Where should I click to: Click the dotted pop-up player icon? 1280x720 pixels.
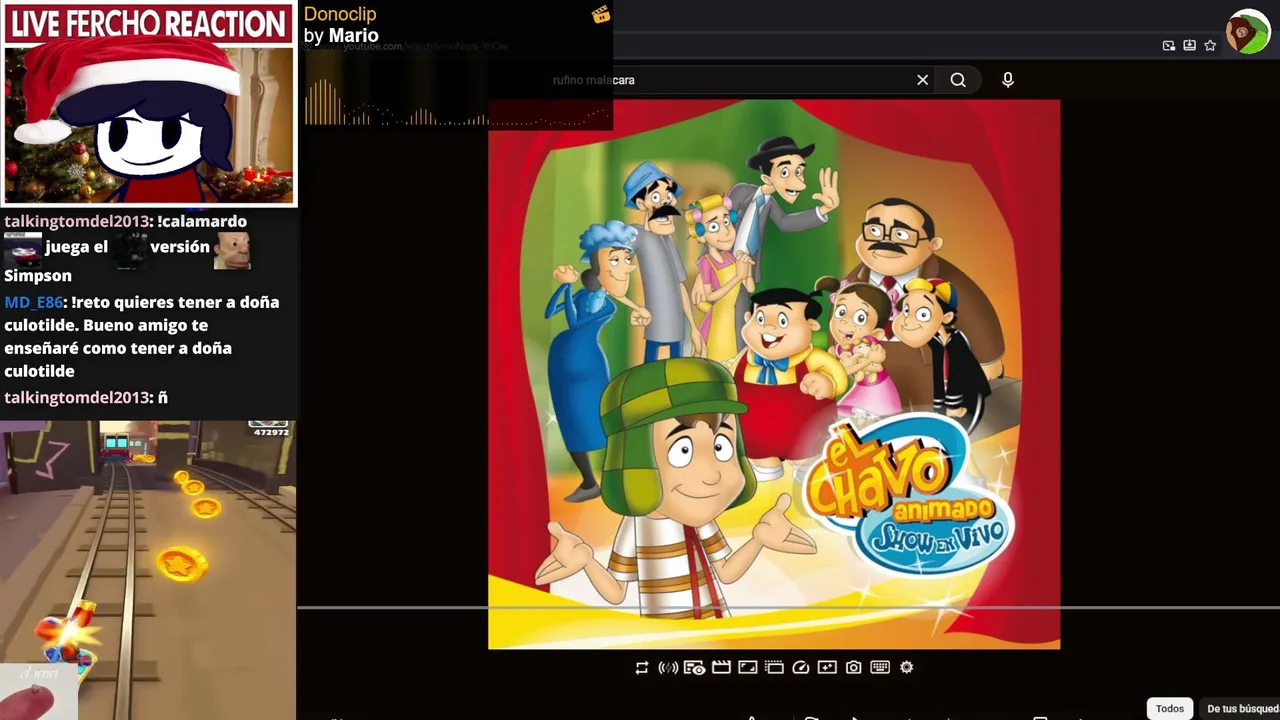point(774,668)
